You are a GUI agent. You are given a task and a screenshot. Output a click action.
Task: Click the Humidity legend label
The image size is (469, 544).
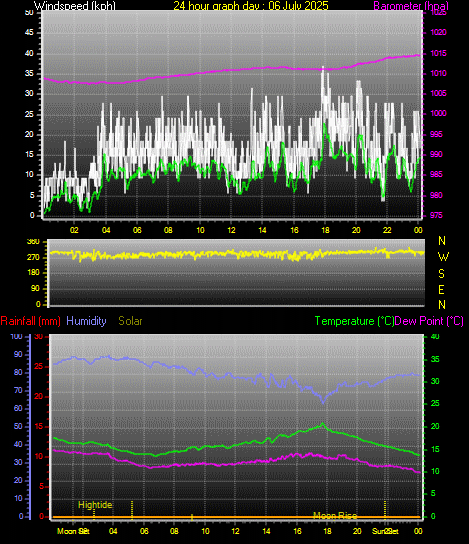[x=86, y=321]
